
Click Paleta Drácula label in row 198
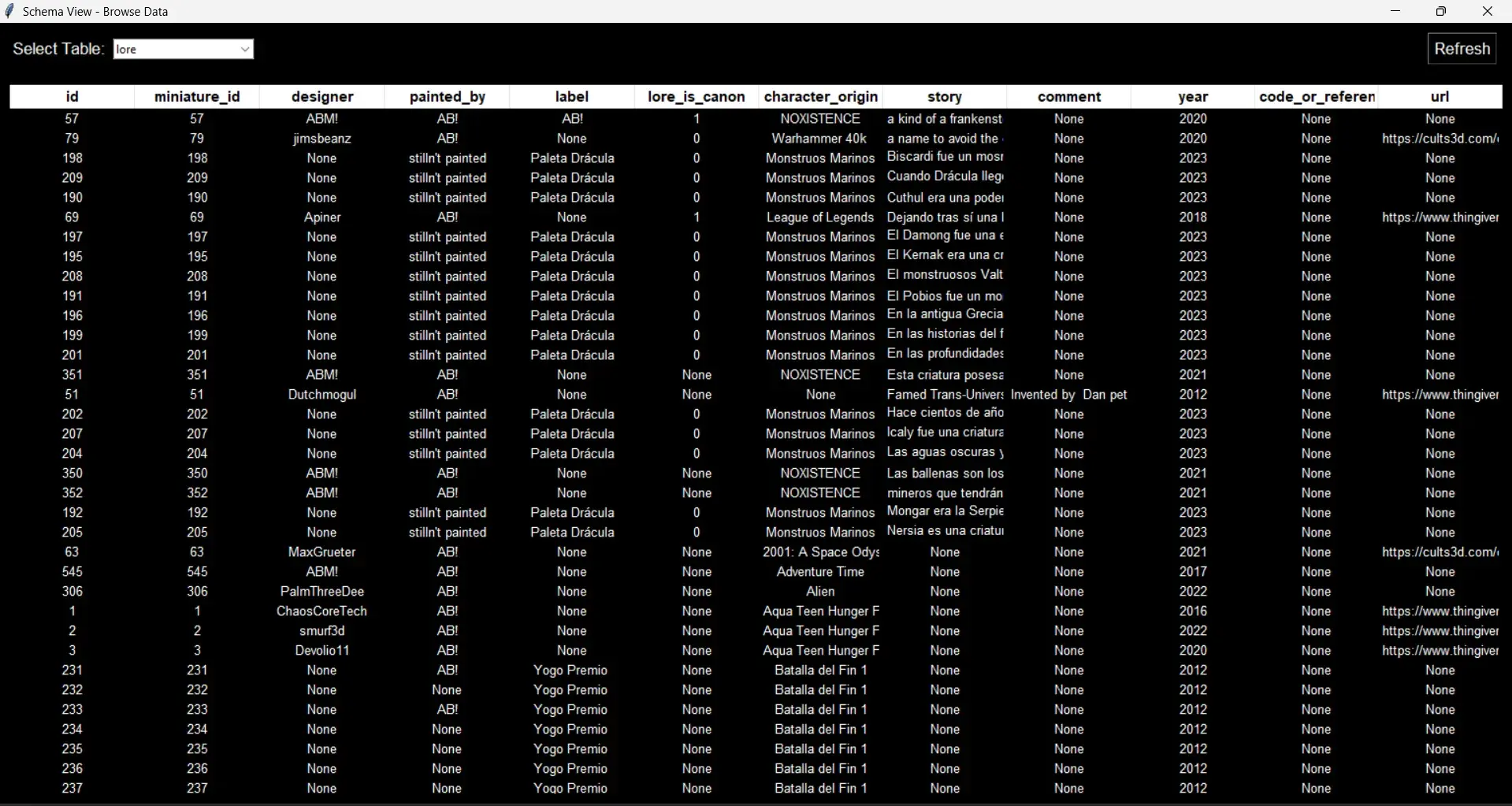(572, 158)
